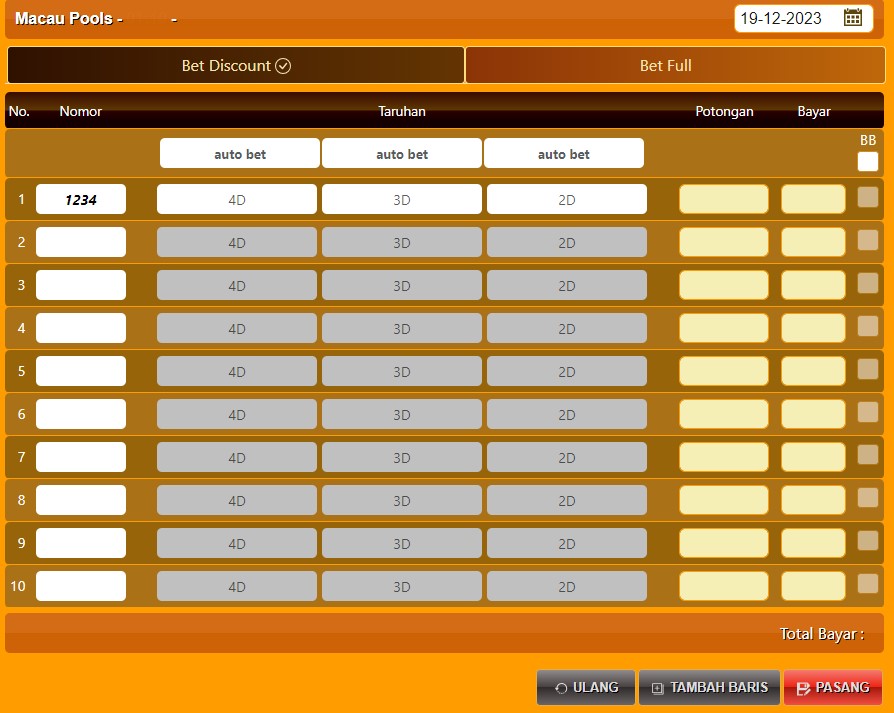This screenshot has width=894, height=713.
Task: Click the 3D bet field in row 1
Action: [402, 199]
